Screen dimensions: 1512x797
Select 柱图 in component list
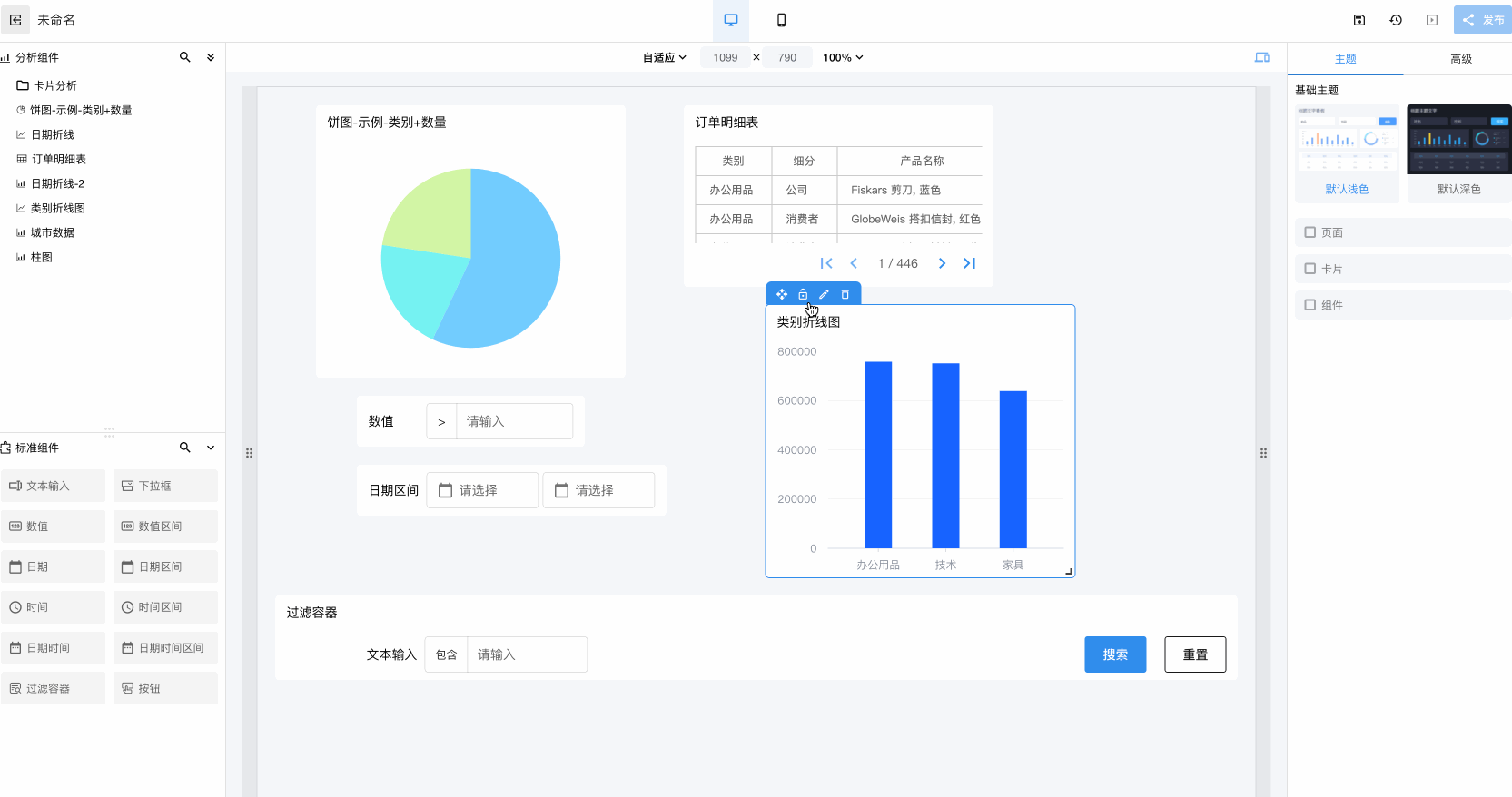(35, 257)
